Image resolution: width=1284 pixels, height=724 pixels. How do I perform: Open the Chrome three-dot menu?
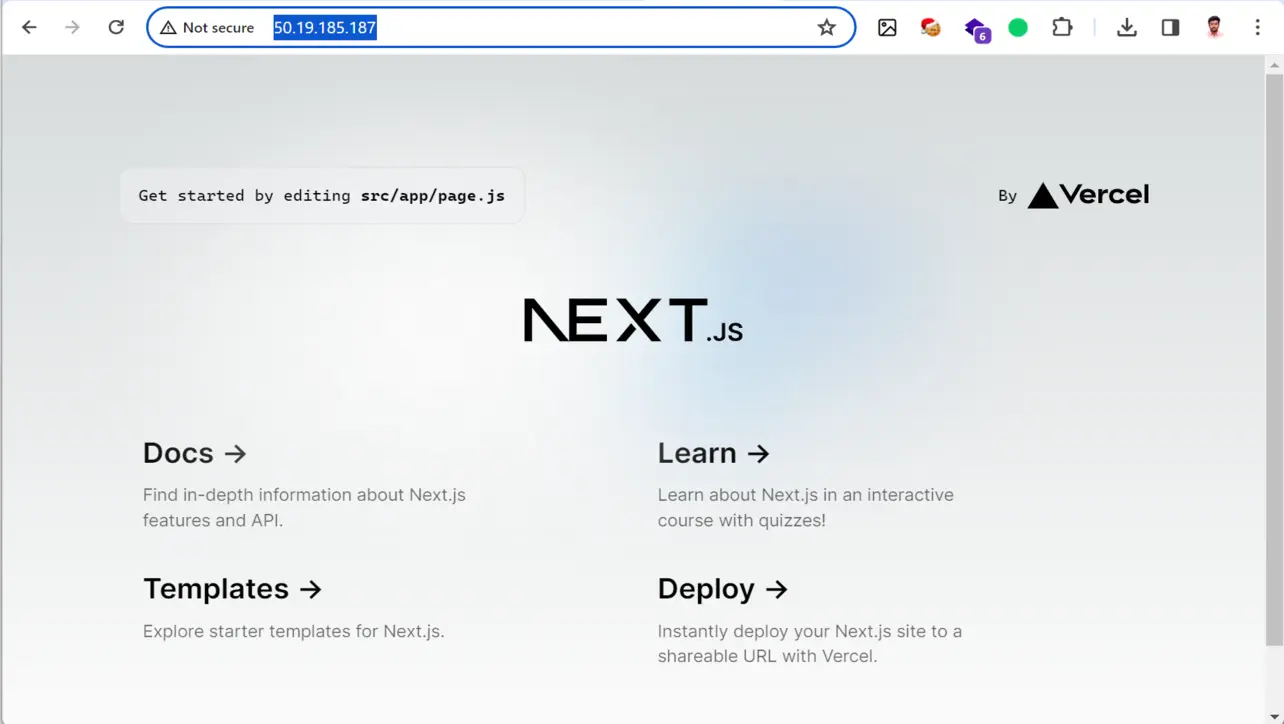point(1257,28)
